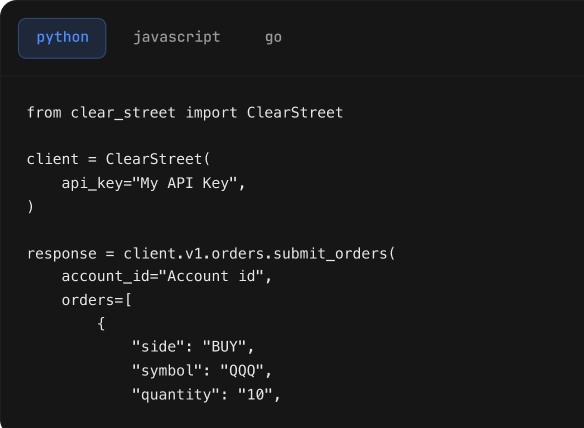Switch to the javascript tab

(177, 38)
